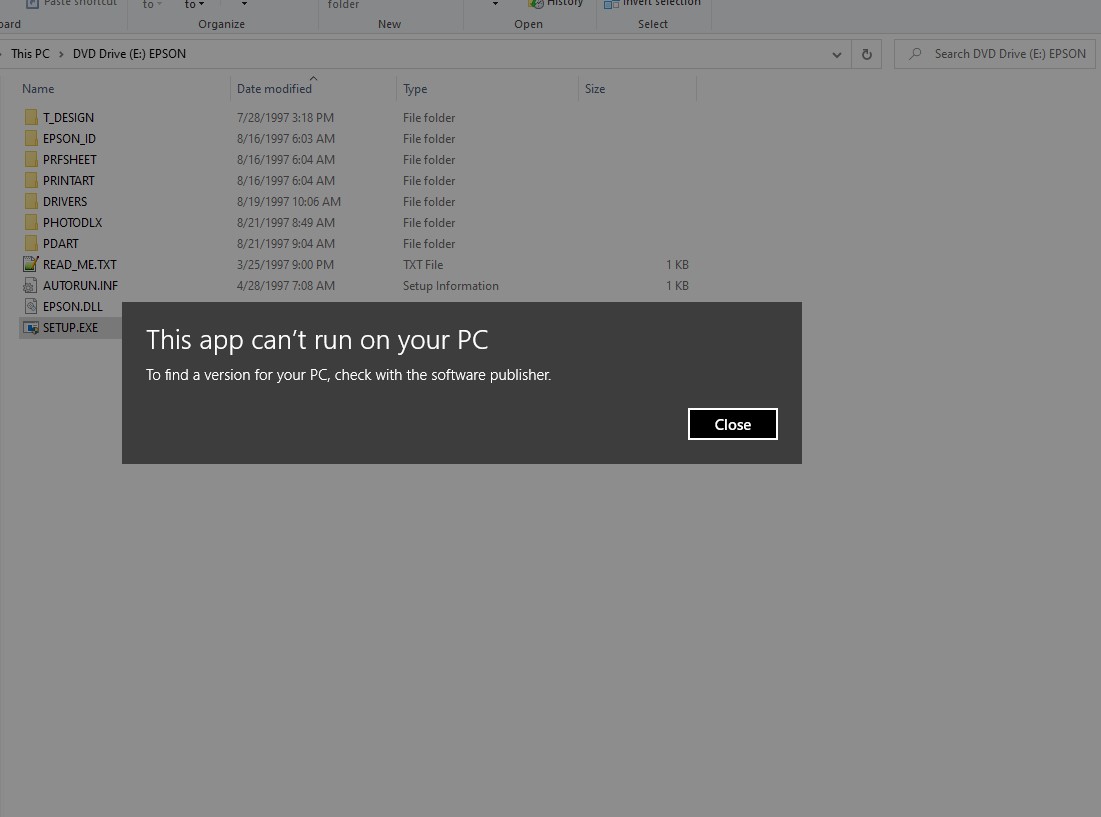This screenshot has height=817, width=1101.
Task: Select the T_DESIGN folder icon
Action: click(31, 117)
